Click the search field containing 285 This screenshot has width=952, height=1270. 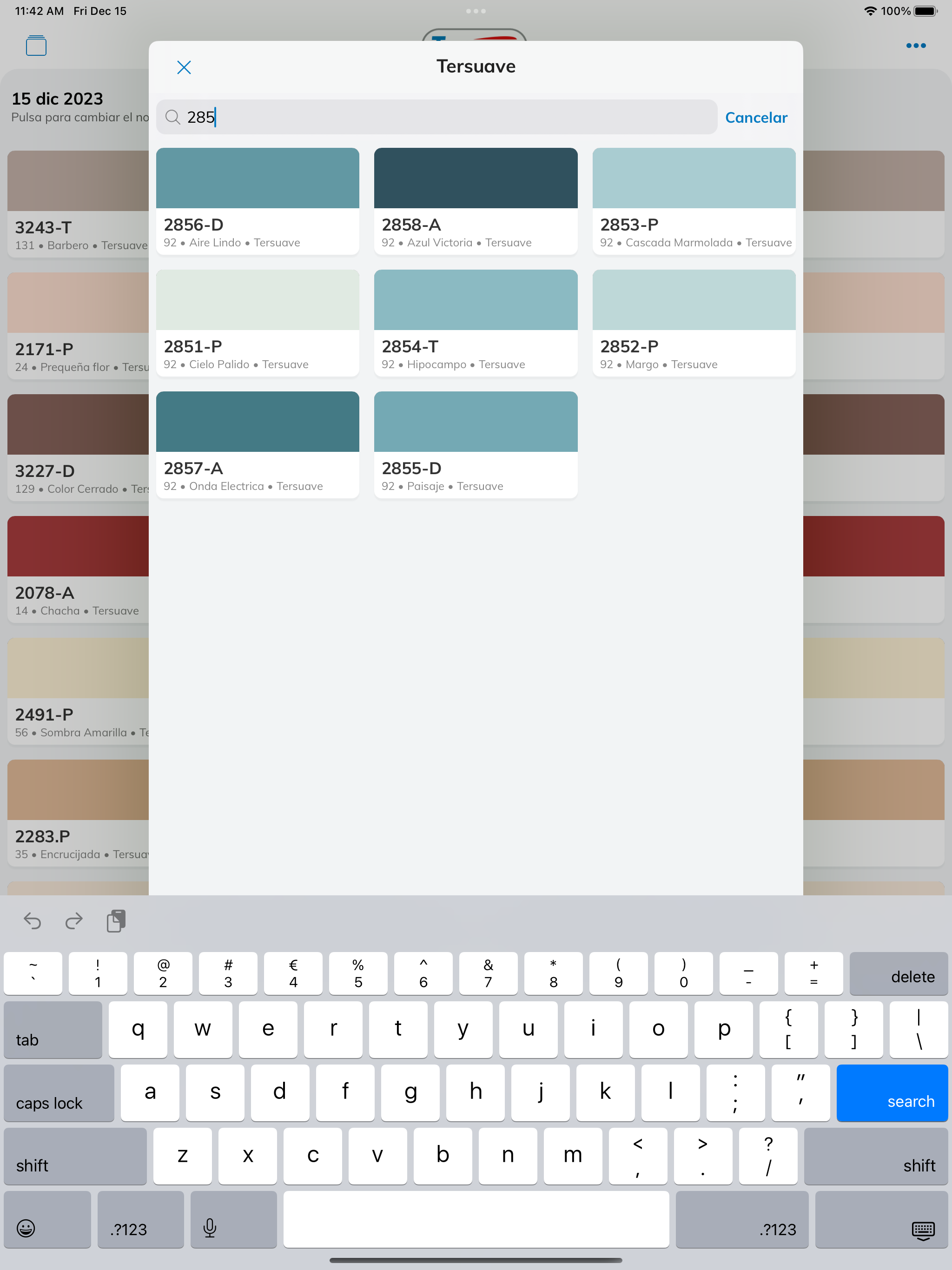[436, 117]
